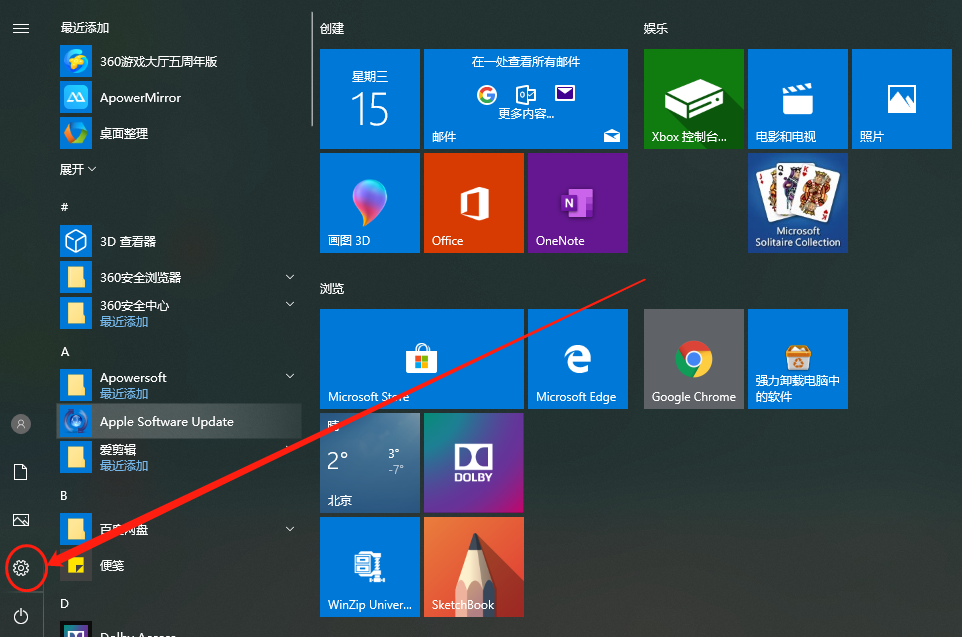Click the Power button icon
Screen dimensions: 962x637
pyautogui.click(x=21, y=616)
